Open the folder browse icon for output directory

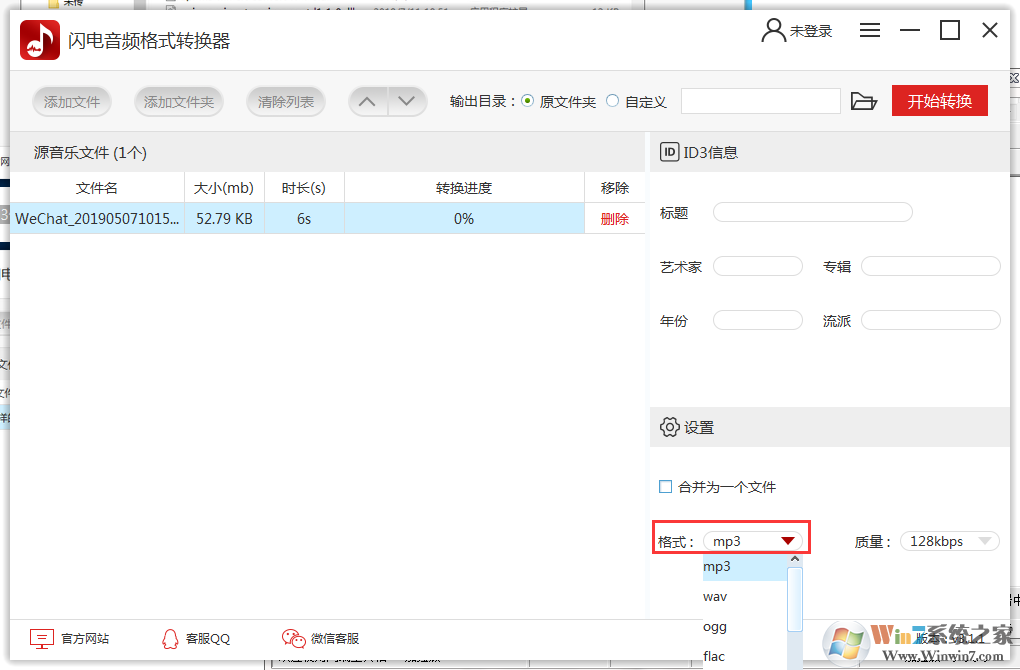point(863,100)
